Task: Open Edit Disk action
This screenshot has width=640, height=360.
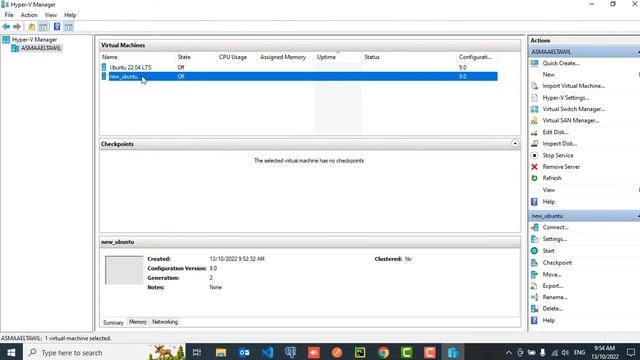Action: click(x=555, y=132)
